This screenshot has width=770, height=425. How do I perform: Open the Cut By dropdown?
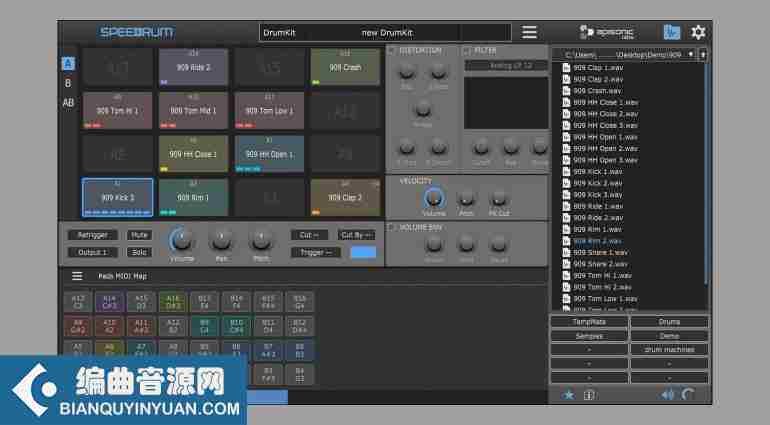pyautogui.click(x=357, y=235)
